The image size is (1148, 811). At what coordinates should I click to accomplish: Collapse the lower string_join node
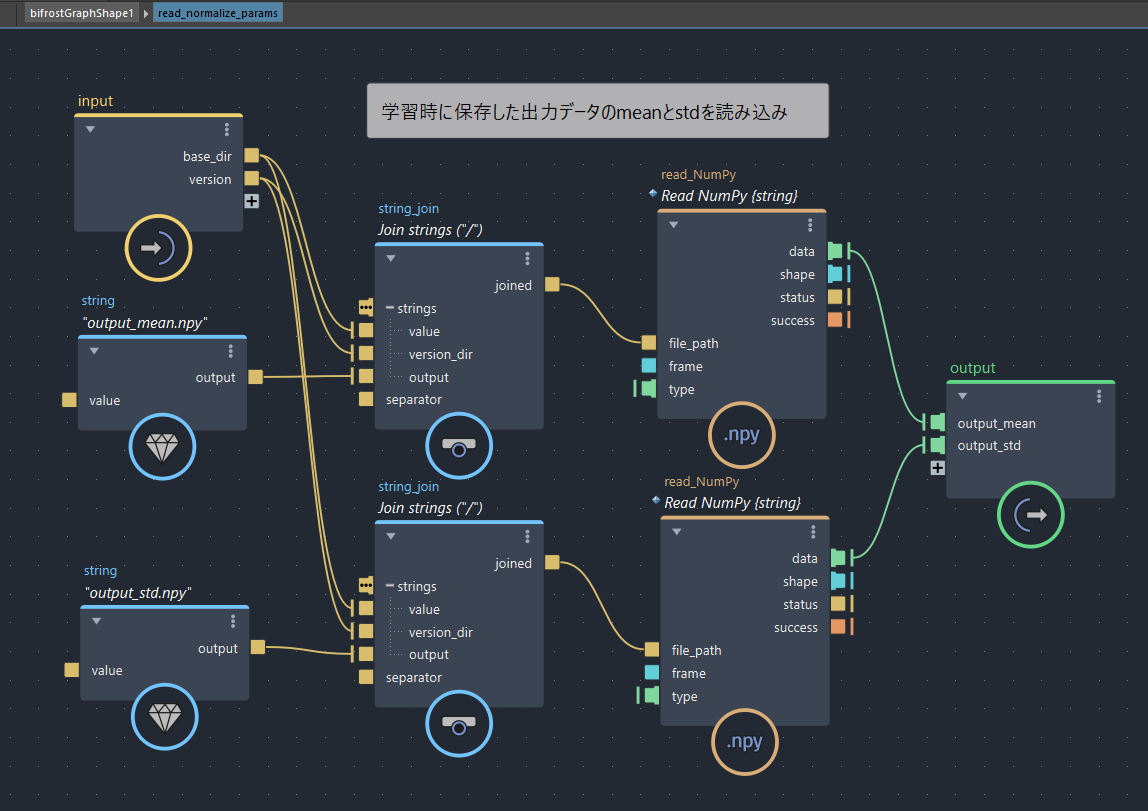[391, 537]
